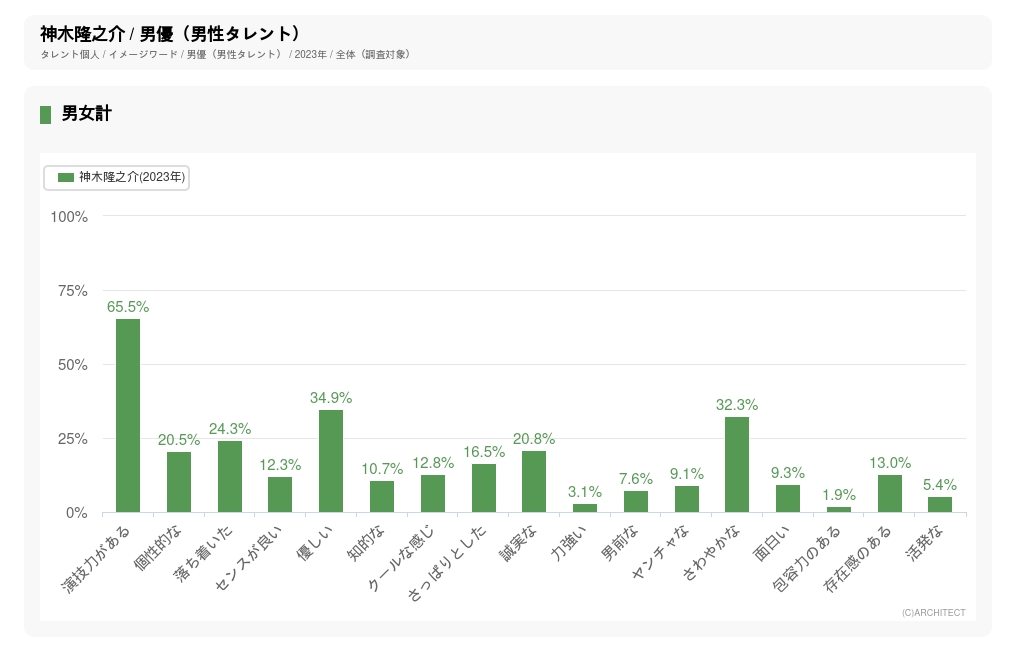Select the 個性的な bar at 20.5%
The width and height of the screenshot is (1024, 653).
(179, 482)
